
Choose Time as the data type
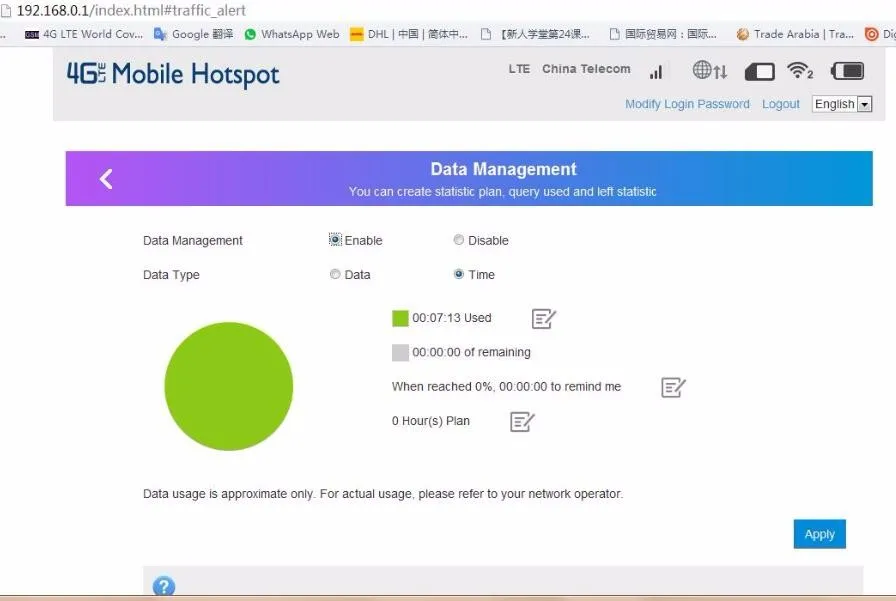pyautogui.click(x=459, y=274)
